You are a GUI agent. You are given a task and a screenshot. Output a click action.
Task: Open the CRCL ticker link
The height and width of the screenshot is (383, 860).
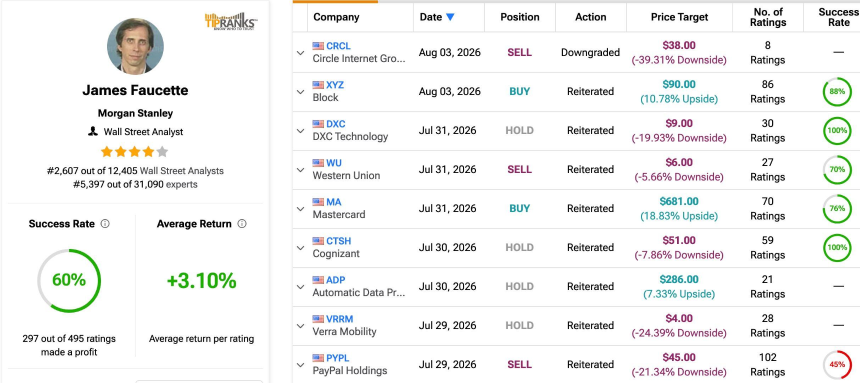338,46
